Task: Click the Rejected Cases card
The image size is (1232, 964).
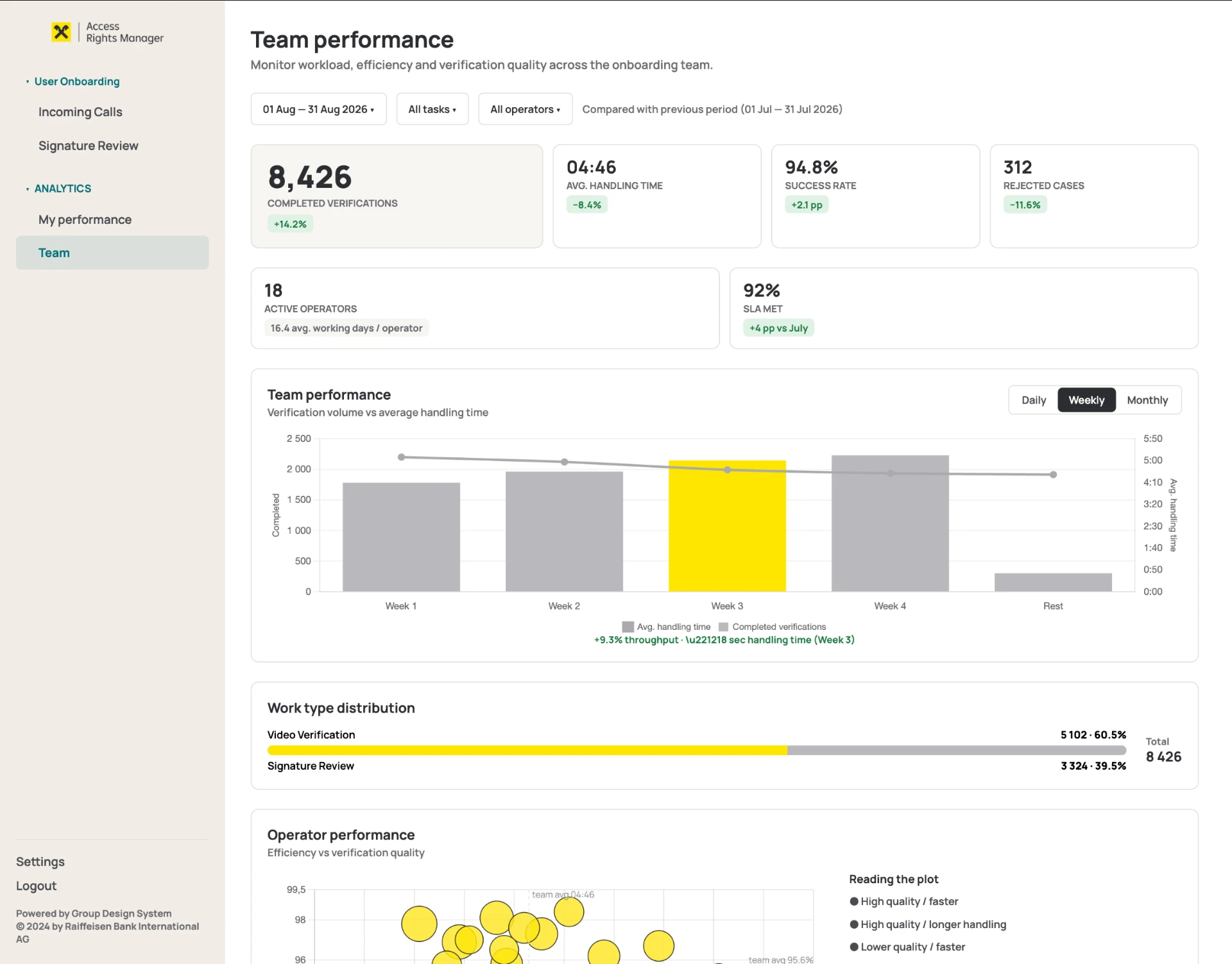Action: tap(1094, 196)
